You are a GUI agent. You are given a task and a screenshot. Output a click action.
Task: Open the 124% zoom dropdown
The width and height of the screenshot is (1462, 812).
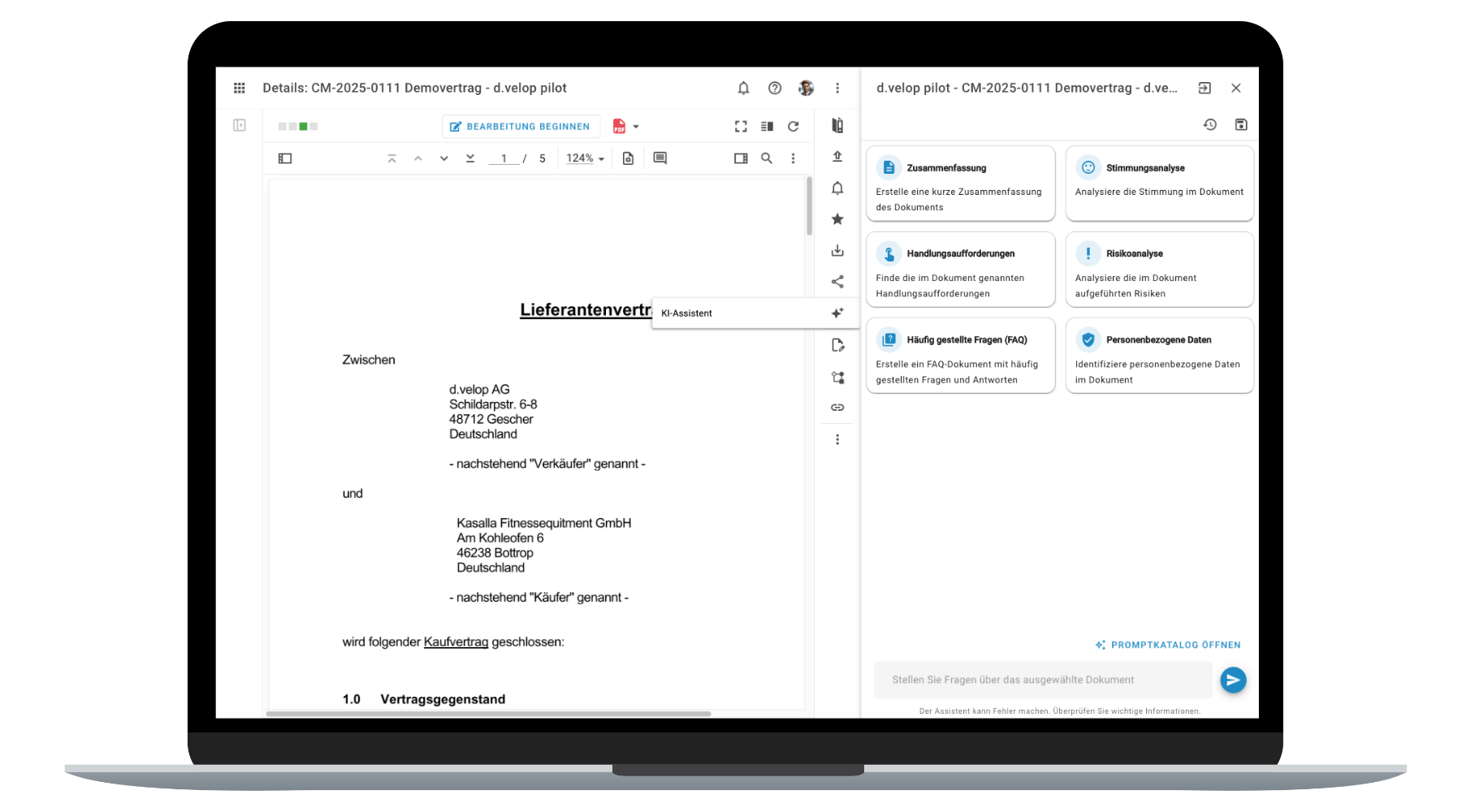(x=586, y=158)
